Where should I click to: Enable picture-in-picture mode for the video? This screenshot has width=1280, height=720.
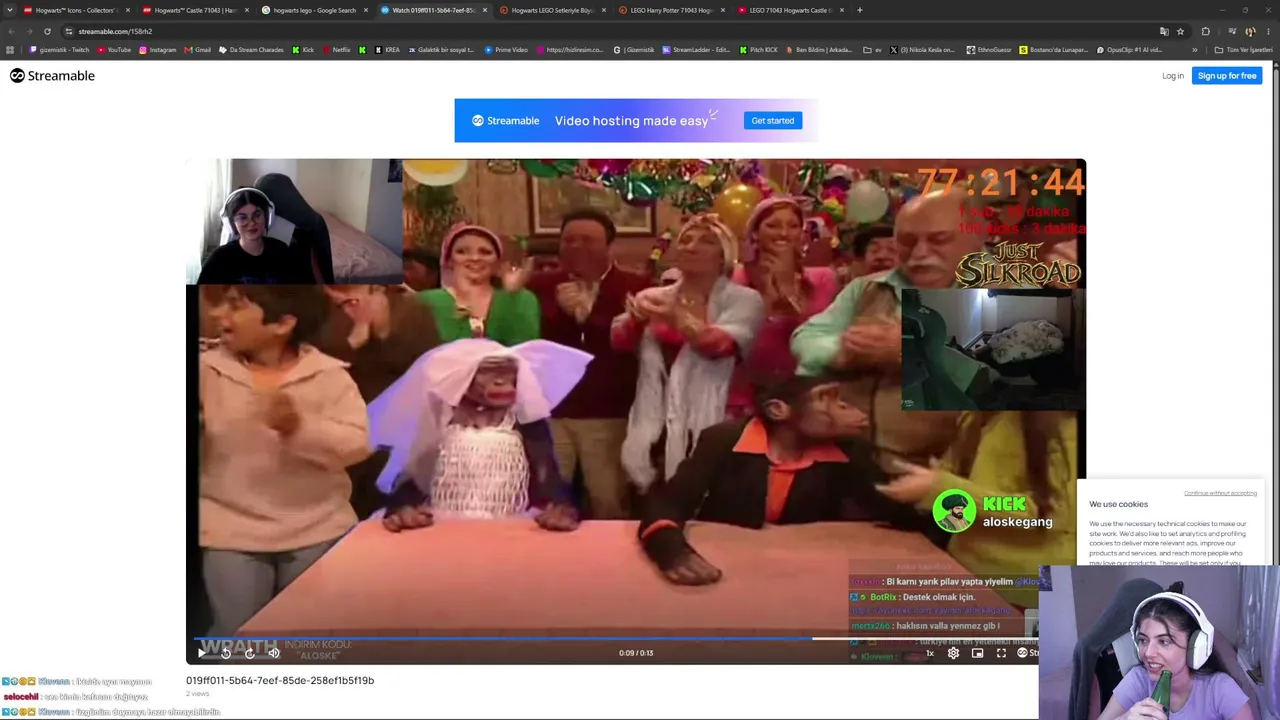click(x=977, y=653)
